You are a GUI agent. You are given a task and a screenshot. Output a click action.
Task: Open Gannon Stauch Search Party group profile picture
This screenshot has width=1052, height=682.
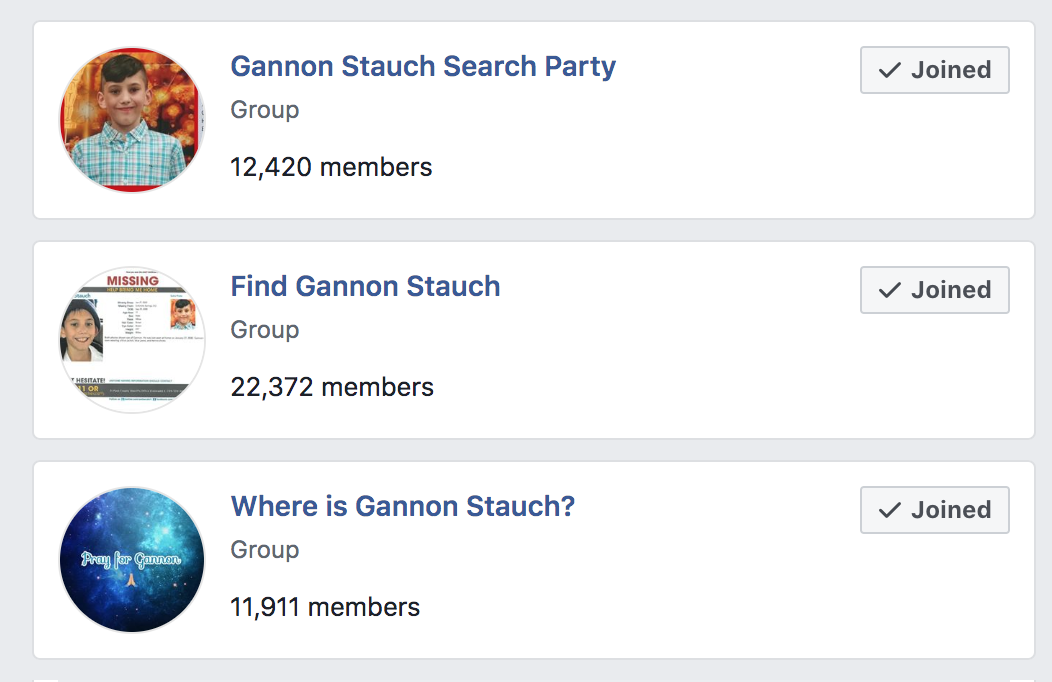click(132, 120)
